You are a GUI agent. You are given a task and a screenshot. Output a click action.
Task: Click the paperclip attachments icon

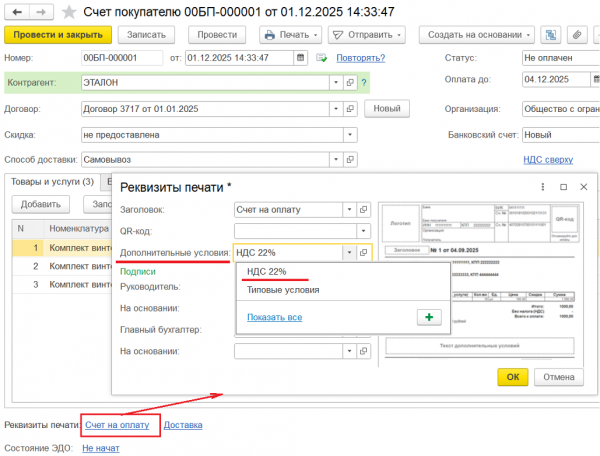[577, 35]
